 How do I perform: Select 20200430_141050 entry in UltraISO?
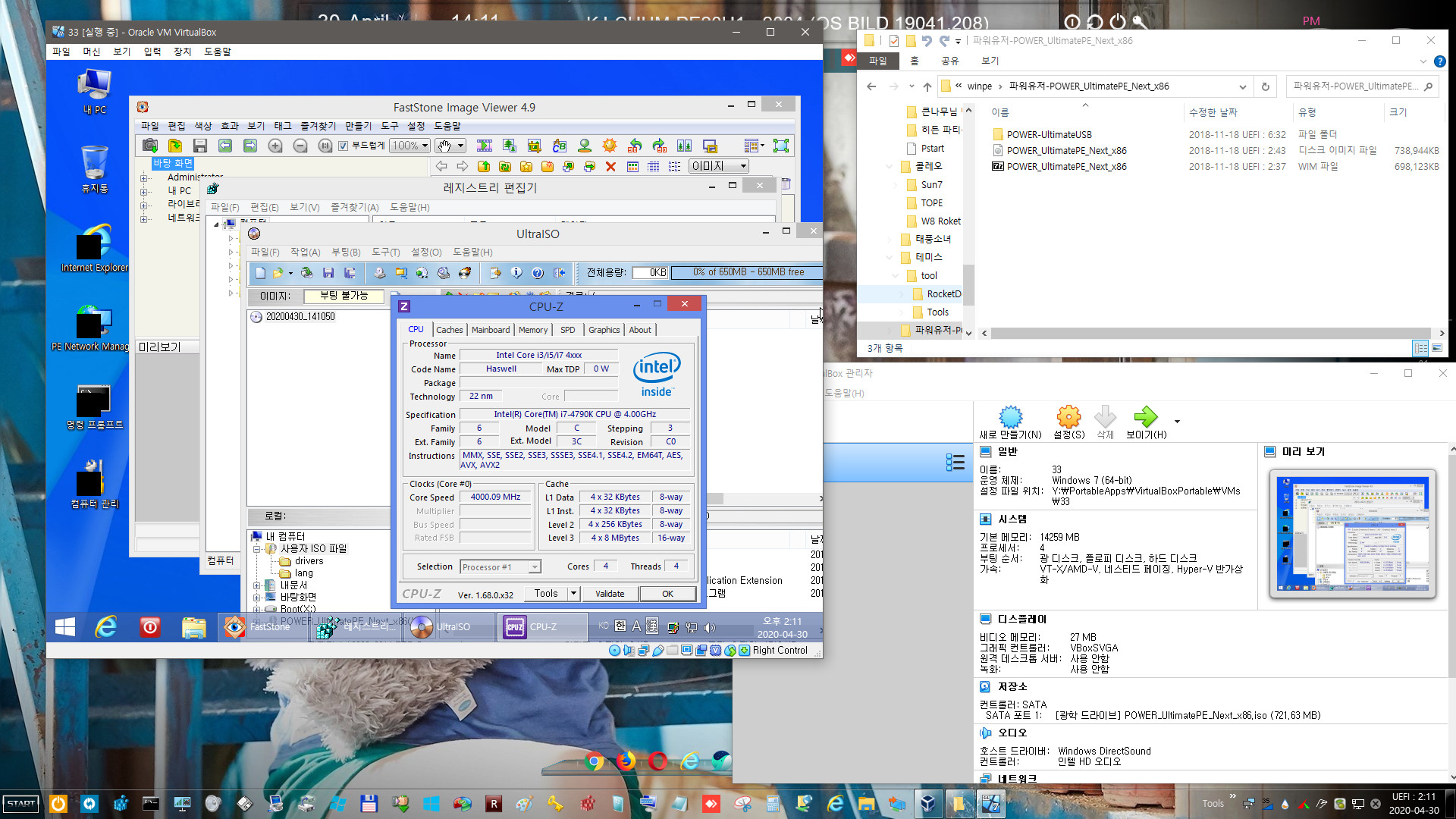pyautogui.click(x=300, y=317)
